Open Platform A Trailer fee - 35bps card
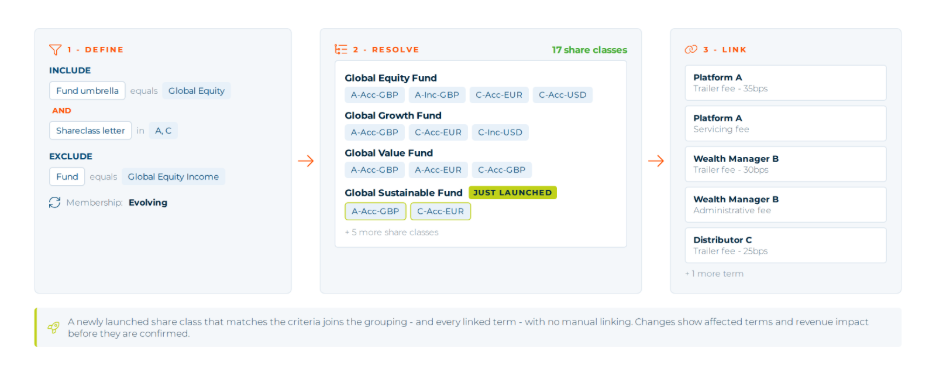936x375 pixels. (785, 83)
